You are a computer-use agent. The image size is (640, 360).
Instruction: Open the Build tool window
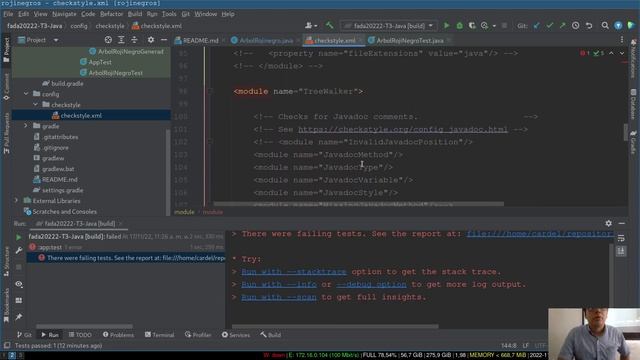[271, 335]
